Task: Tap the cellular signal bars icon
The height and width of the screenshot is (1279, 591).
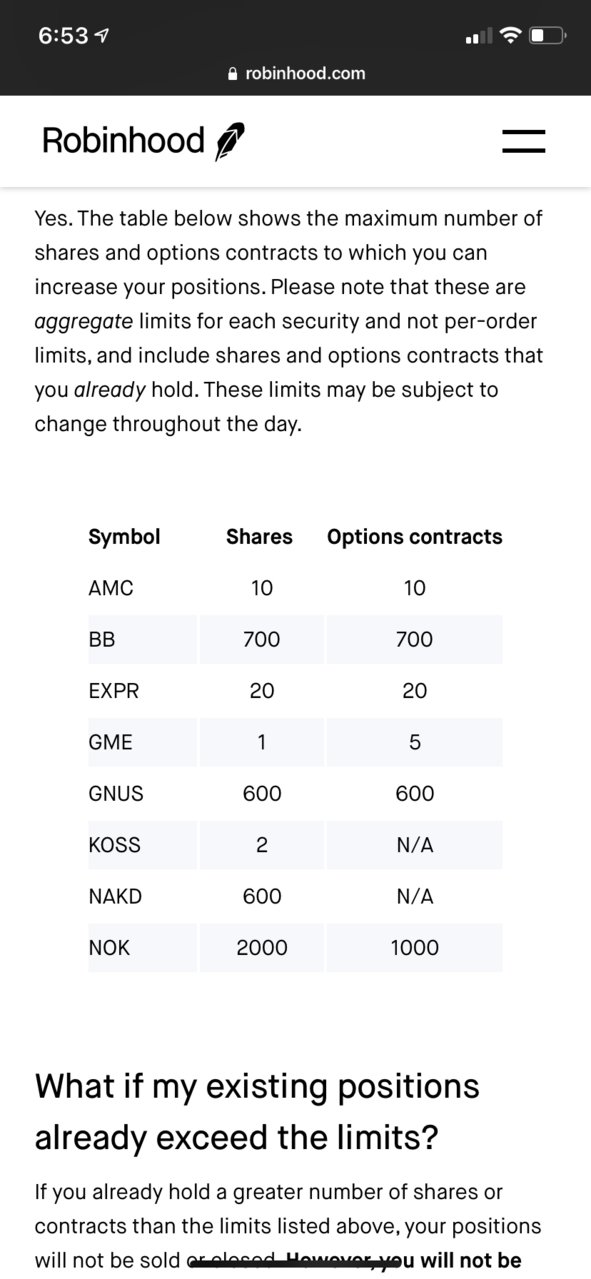Action: (x=480, y=37)
